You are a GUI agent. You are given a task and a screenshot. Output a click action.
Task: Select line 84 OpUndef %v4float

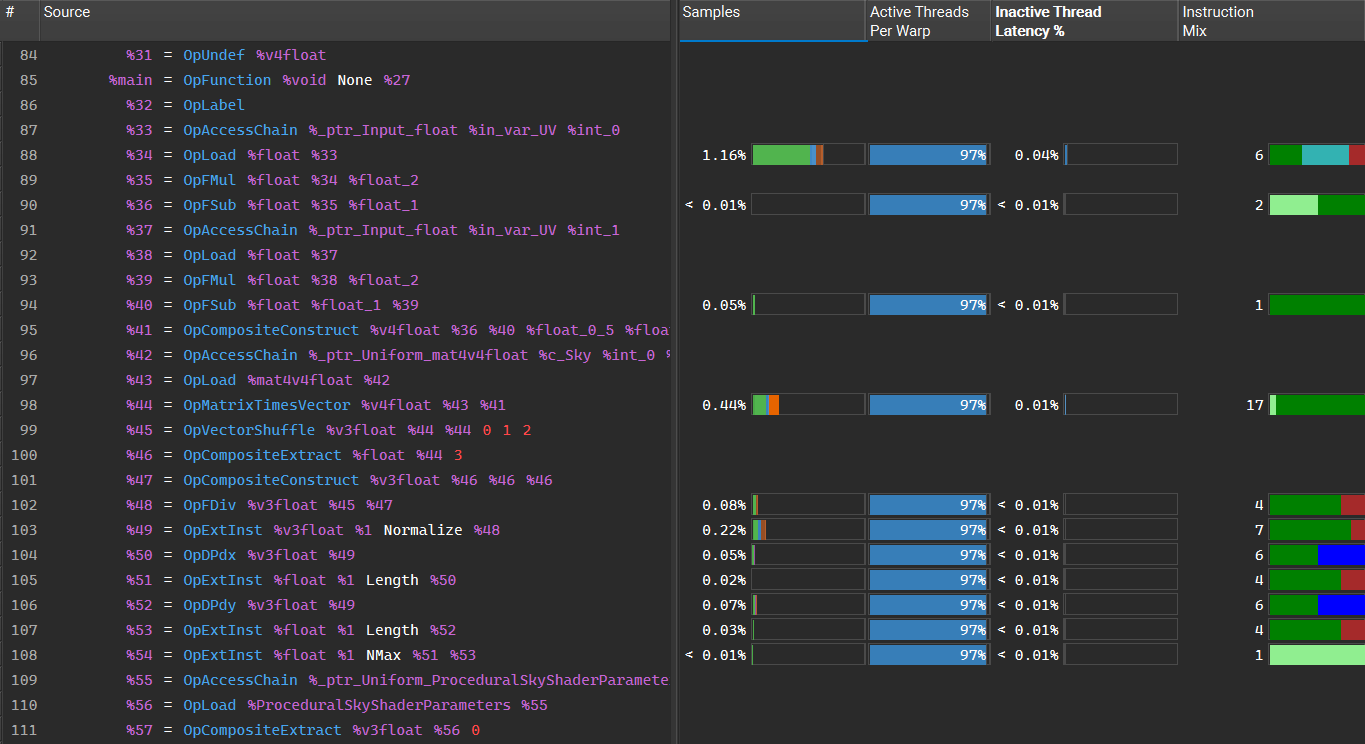pyautogui.click(x=335, y=55)
